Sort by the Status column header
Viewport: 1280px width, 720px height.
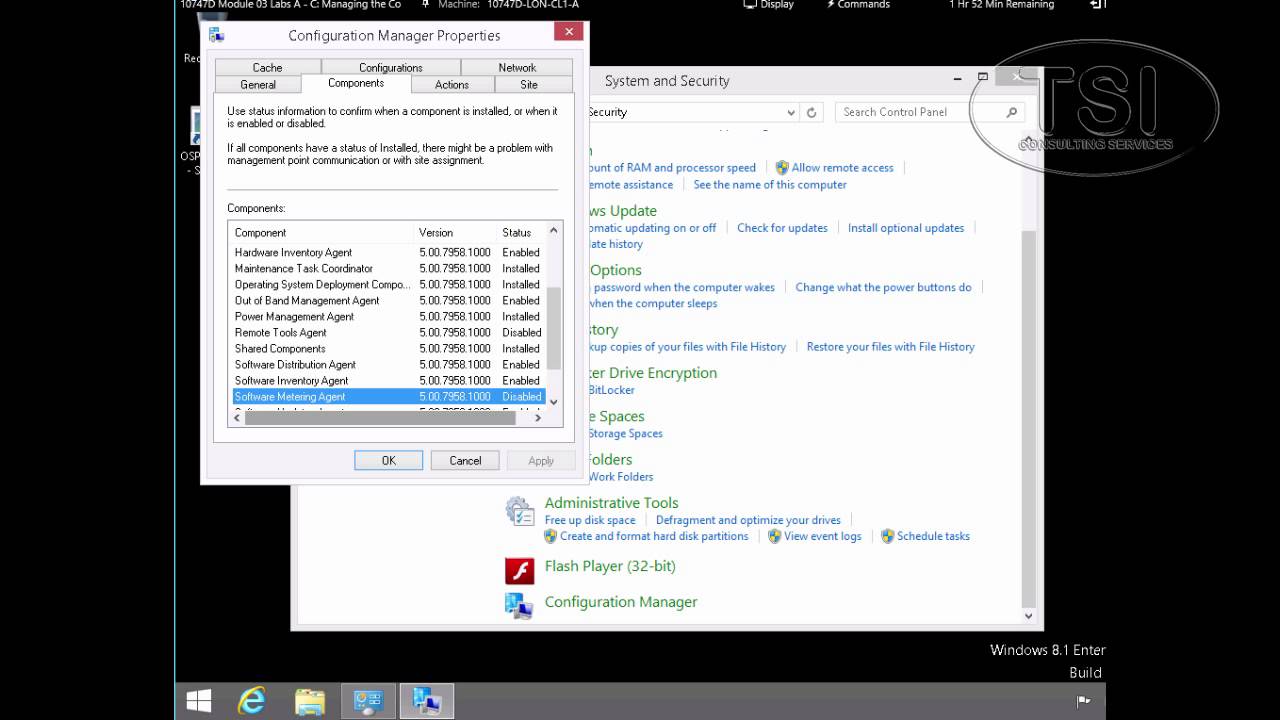coord(521,232)
